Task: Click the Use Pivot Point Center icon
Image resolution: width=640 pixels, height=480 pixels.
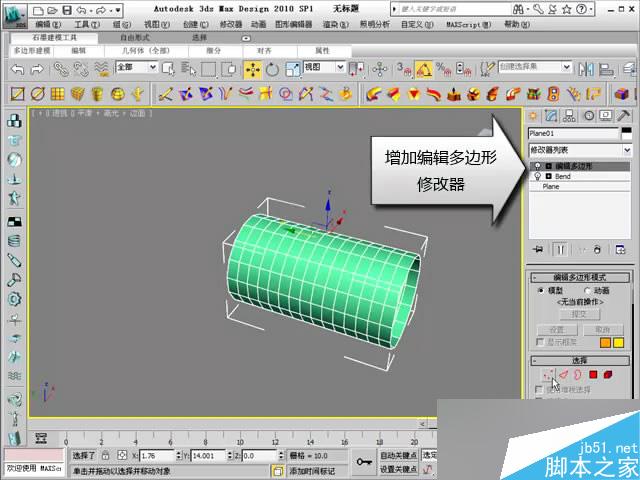Action: coord(356,69)
